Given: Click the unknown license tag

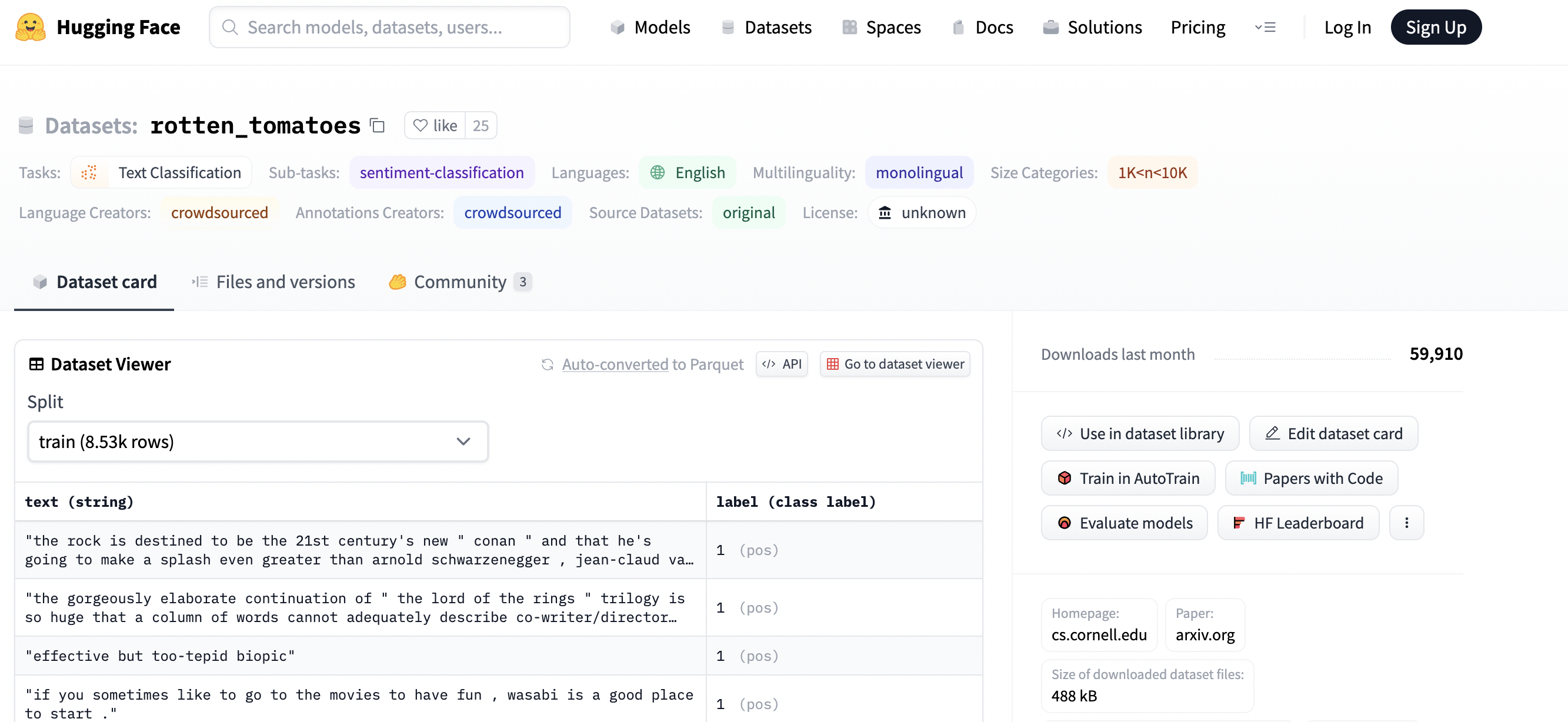Looking at the screenshot, I should (922, 213).
